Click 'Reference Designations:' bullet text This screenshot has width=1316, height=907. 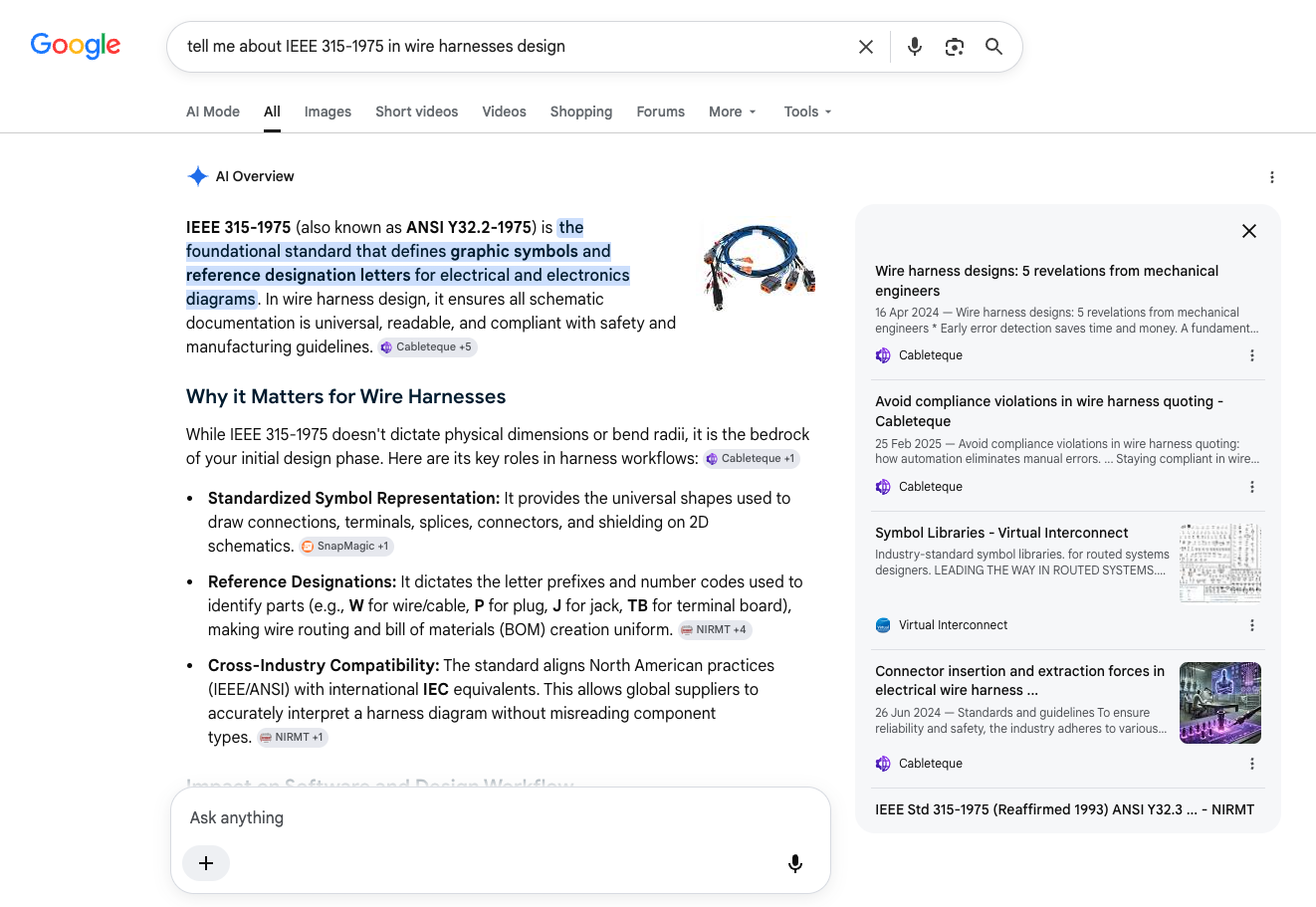[302, 581]
